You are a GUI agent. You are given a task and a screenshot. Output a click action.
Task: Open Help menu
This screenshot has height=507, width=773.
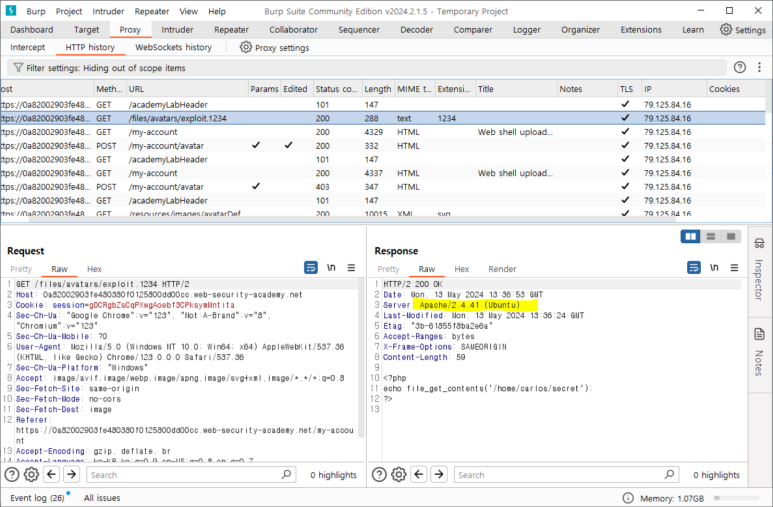(217, 11)
